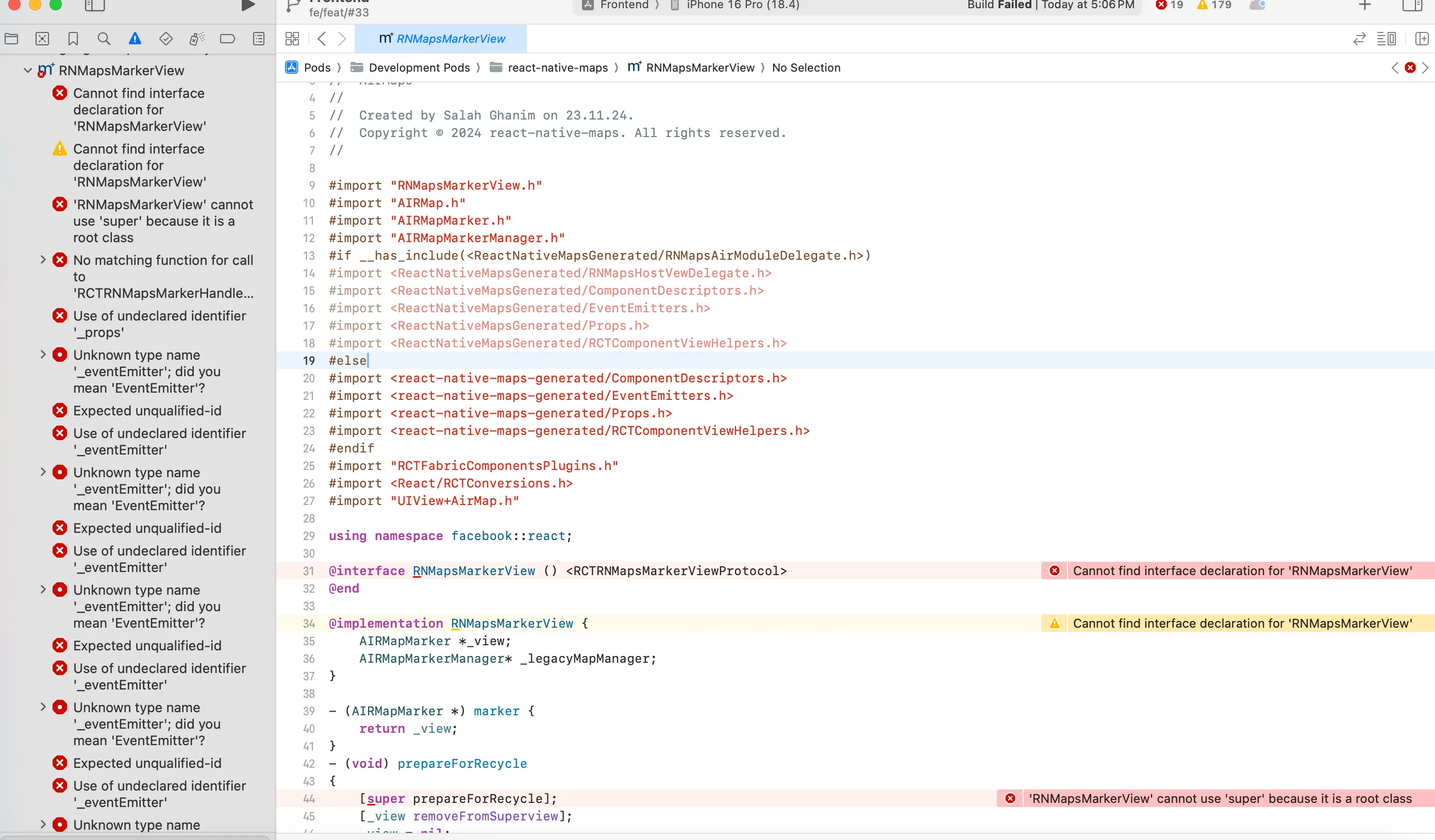The image size is (1435, 840).
Task: Click line number 31 in gutter
Action: coord(309,570)
